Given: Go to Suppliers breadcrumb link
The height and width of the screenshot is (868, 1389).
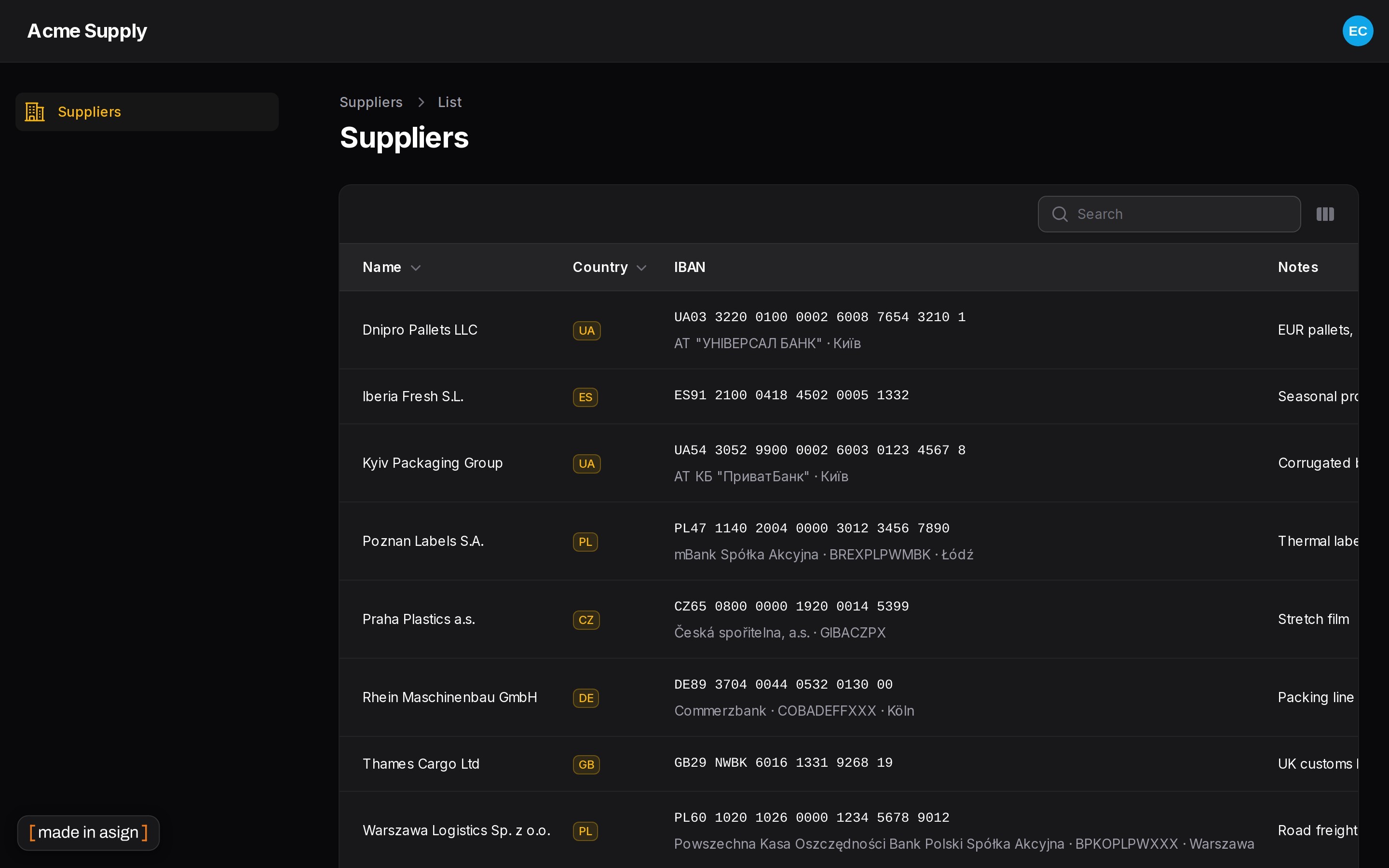Looking at the screenshot, I should point(371,102).
